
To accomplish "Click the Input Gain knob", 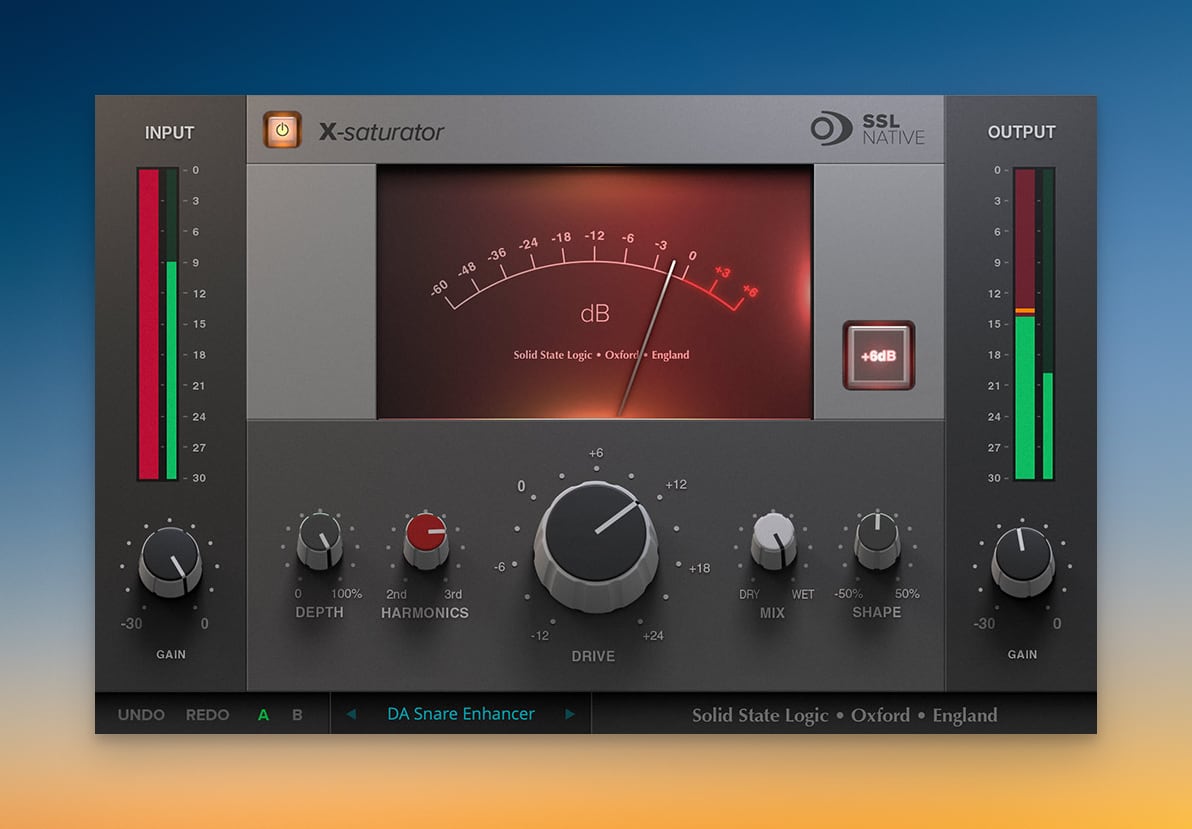I will 170,559.
